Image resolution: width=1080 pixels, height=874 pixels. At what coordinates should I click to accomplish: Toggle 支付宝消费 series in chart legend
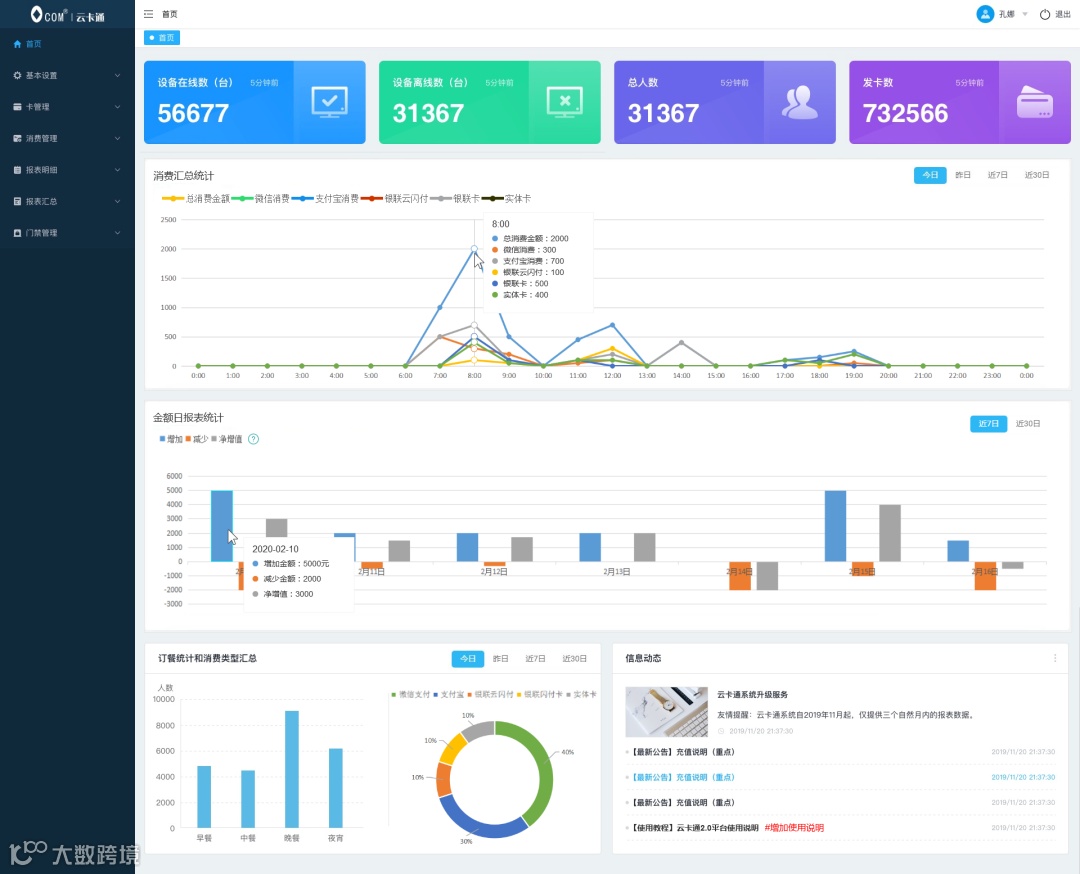point(325,198)
